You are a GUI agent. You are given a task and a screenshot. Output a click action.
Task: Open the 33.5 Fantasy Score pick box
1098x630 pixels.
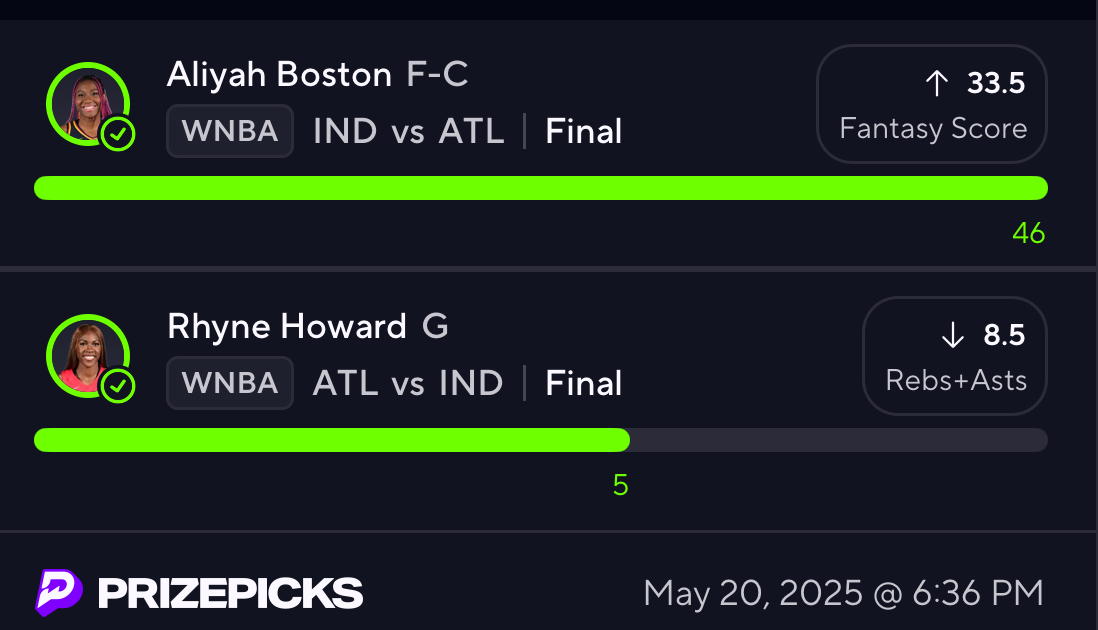931,104
